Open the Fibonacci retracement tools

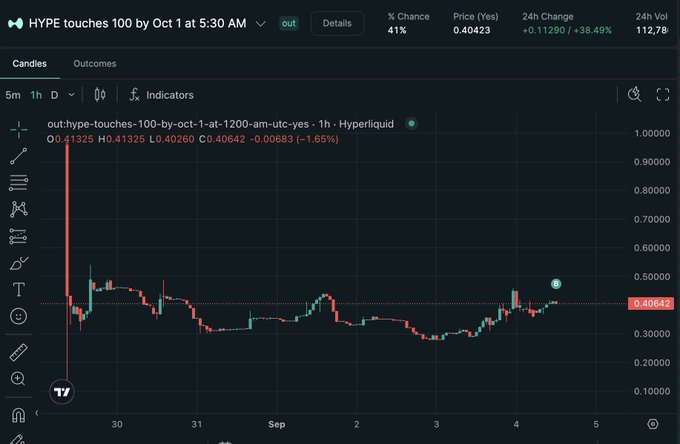[x=19, y=183]
